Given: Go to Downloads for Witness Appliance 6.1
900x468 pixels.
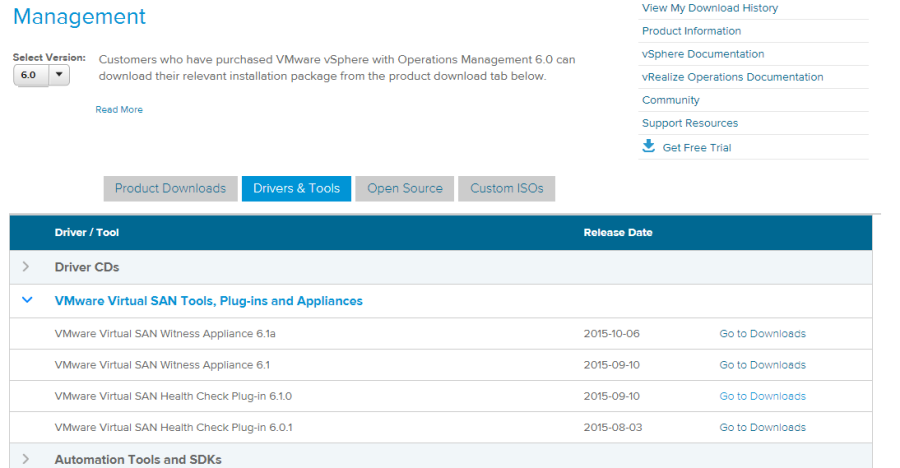Looking at the screenshot, I should tap(762, 365).
